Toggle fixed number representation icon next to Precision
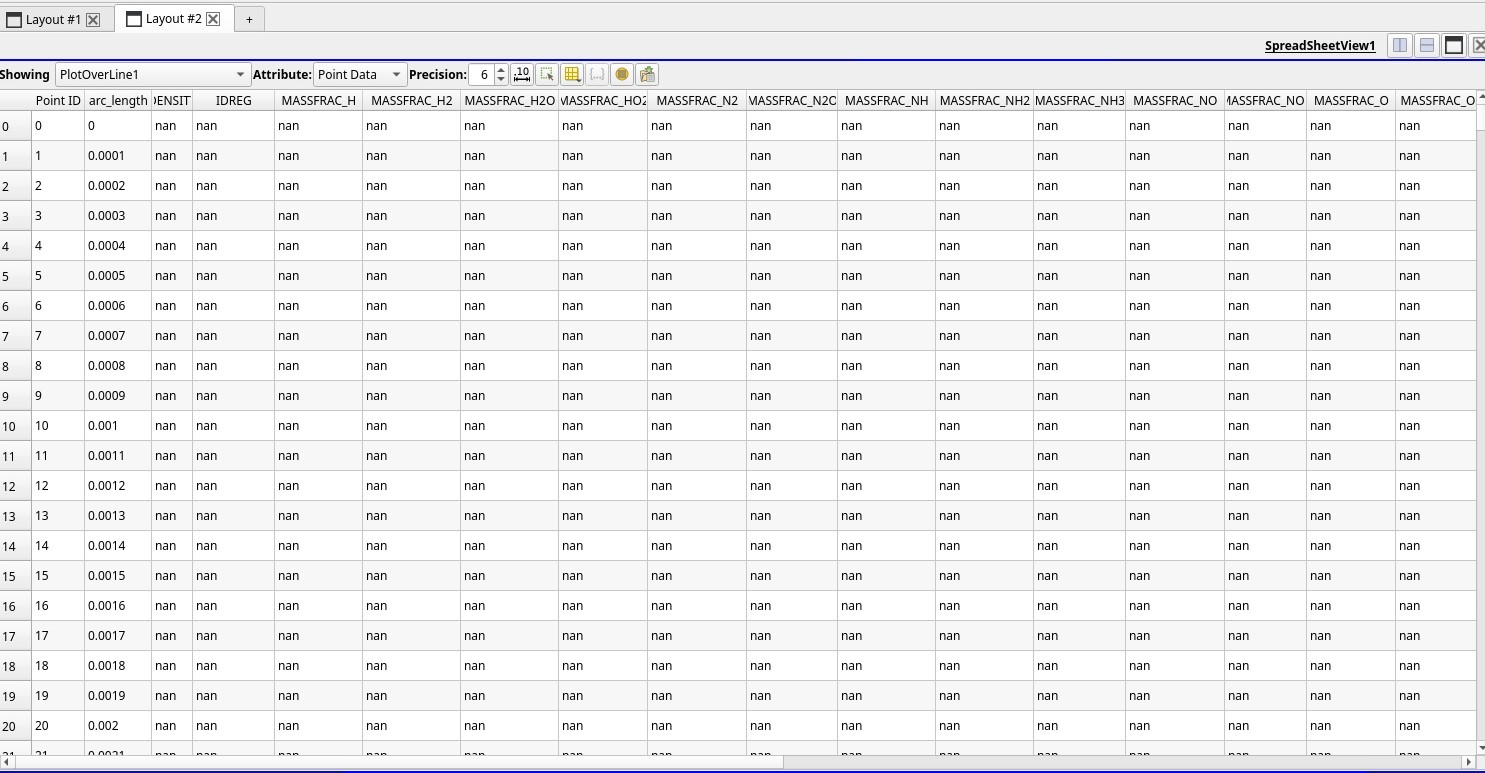Viewport: 1485px width, 773px height. pos(522,74)
